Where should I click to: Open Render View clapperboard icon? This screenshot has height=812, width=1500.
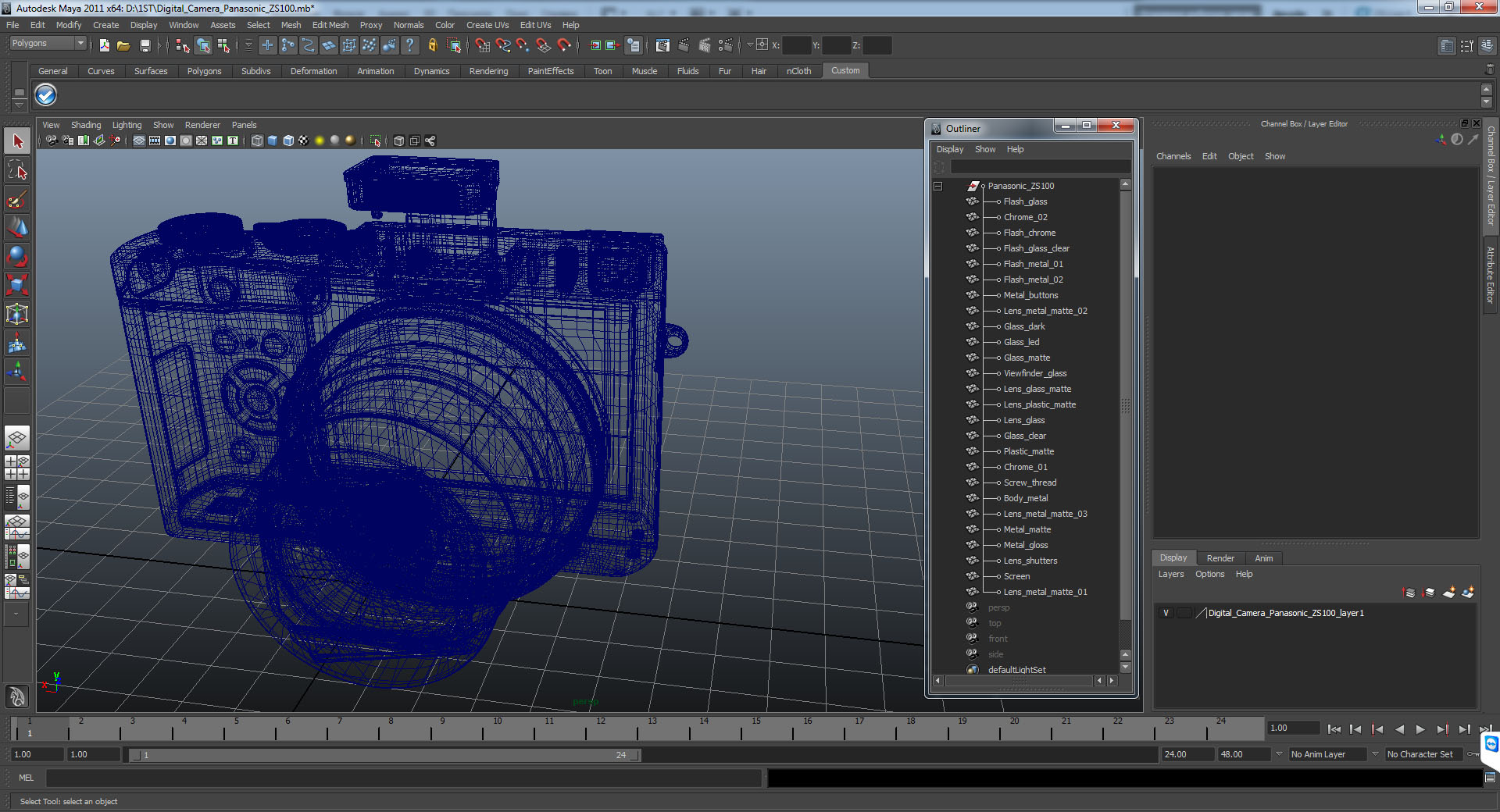coord(662,45)
